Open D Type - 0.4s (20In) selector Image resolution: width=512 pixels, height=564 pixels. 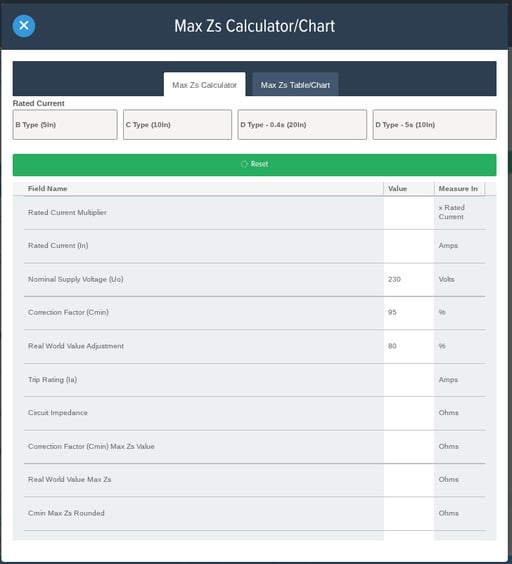pos(302,125)
